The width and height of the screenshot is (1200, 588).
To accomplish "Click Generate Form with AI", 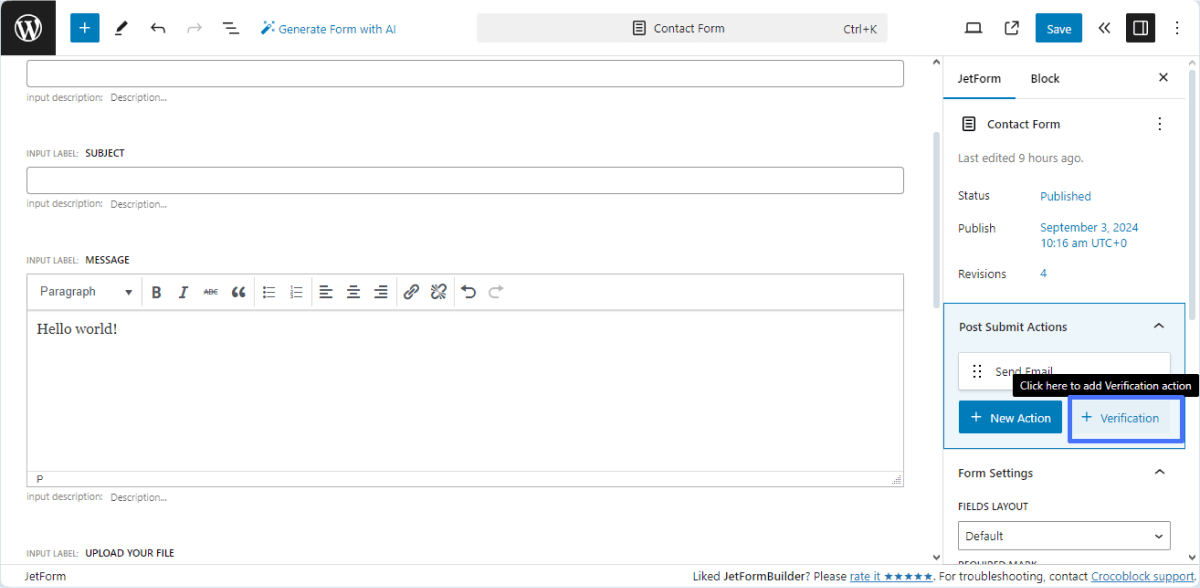I will (x=327, y=28).
